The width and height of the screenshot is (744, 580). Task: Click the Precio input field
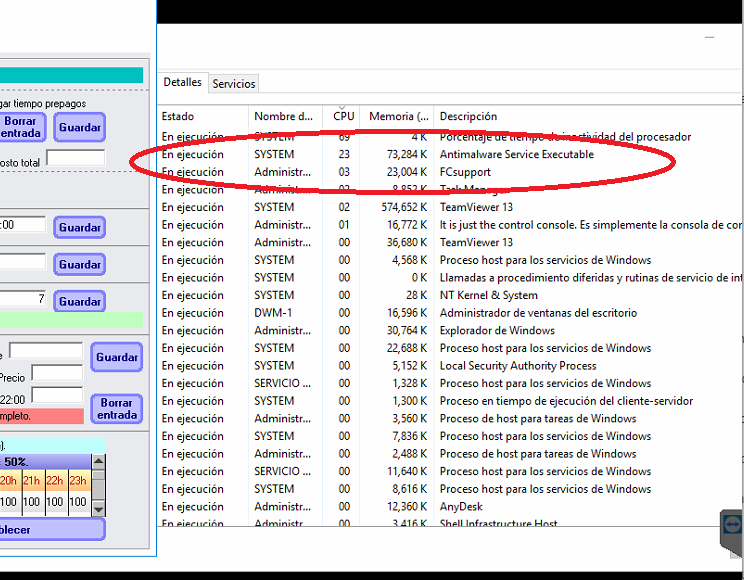click(x=57, y=373)
